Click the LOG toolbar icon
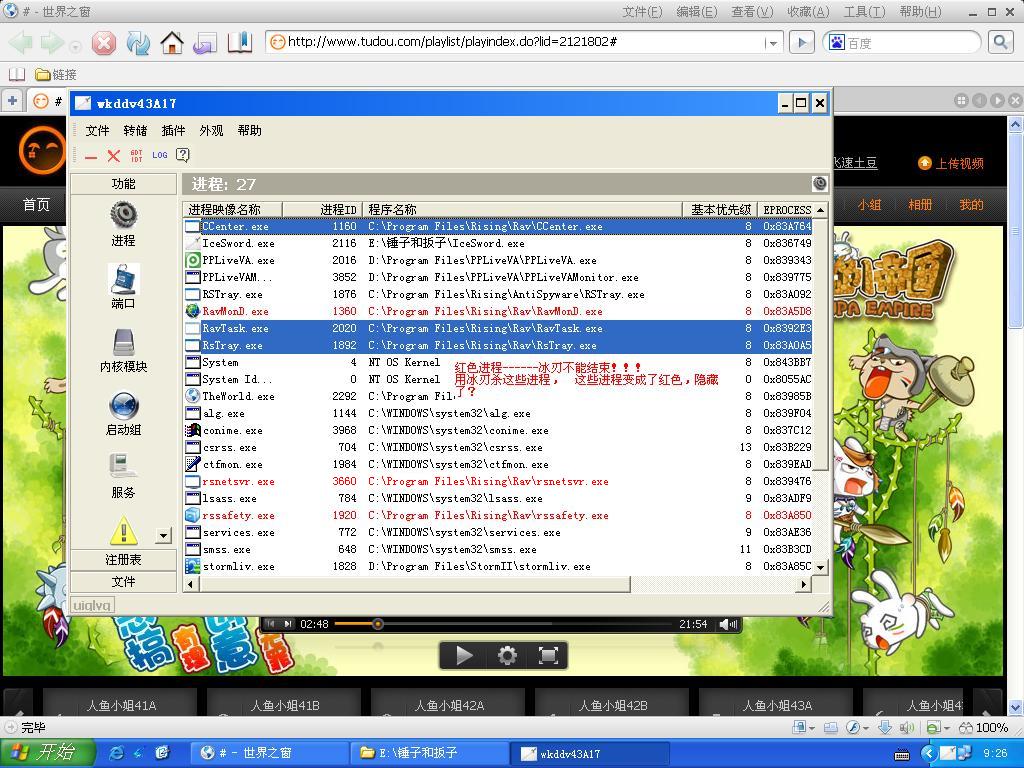1024x768 pixels. point(160,155)
